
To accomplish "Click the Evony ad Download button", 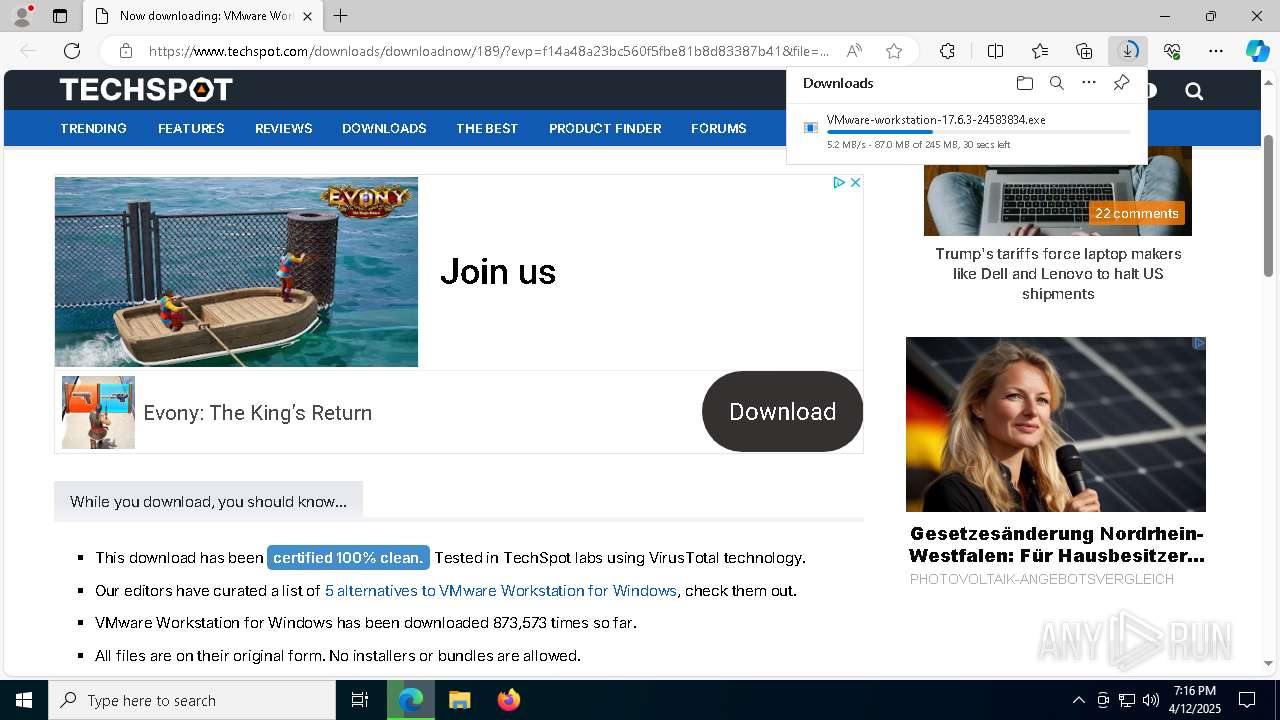I will pos(782,411).
